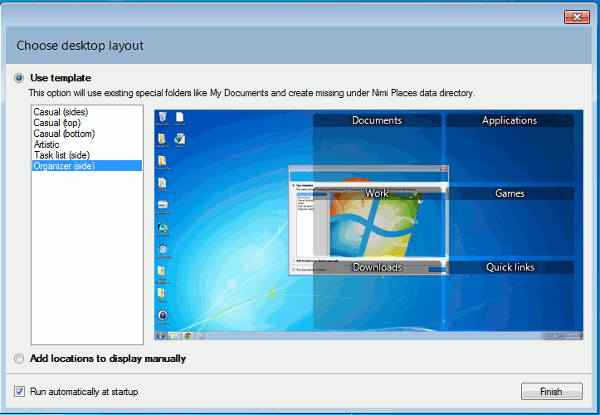Click the Quick links container in preview
This screenshot has width=600, height=415.
tap(509, 267)
